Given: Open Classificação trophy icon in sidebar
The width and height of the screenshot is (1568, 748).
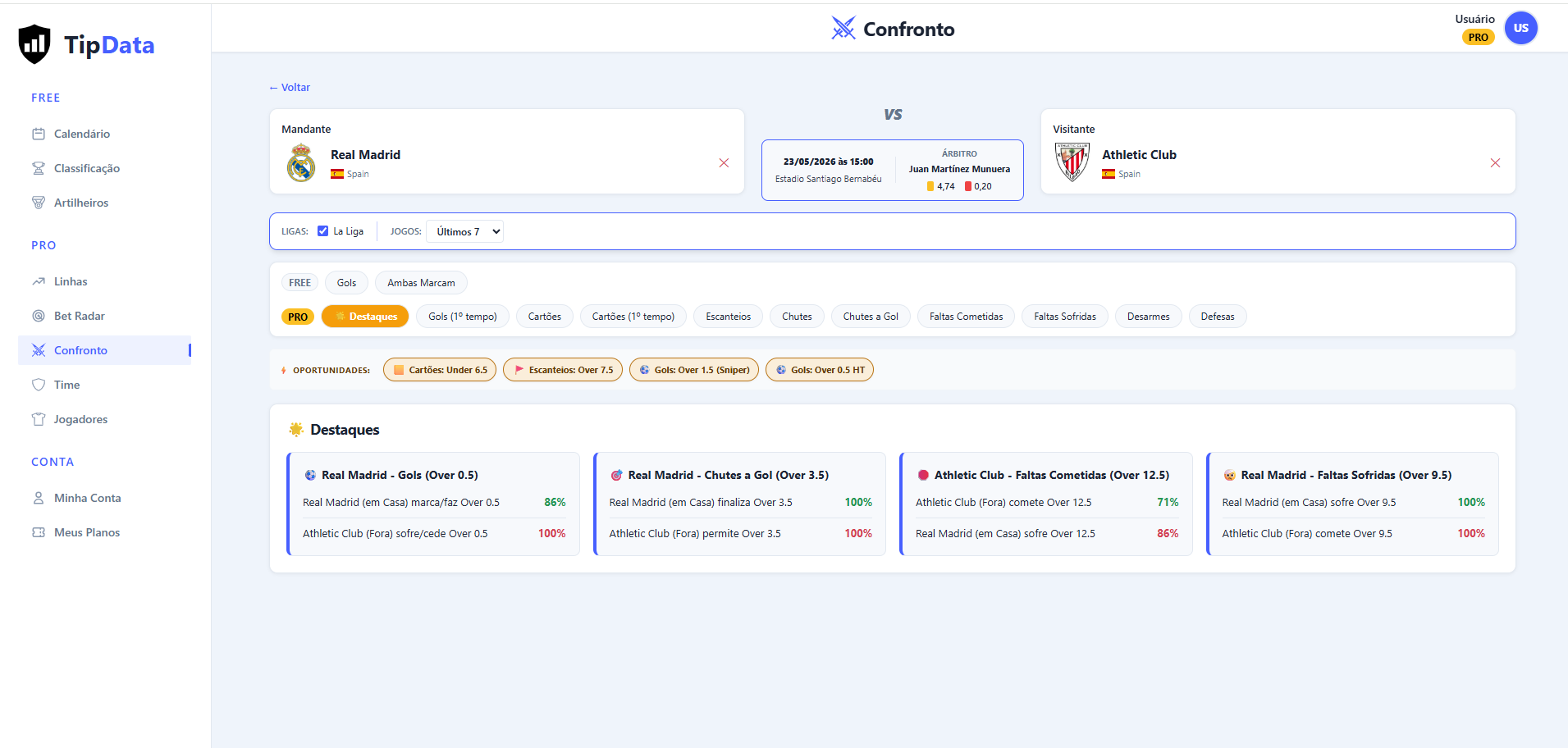Looking at the screenshot, I should [x=39, y=168].
